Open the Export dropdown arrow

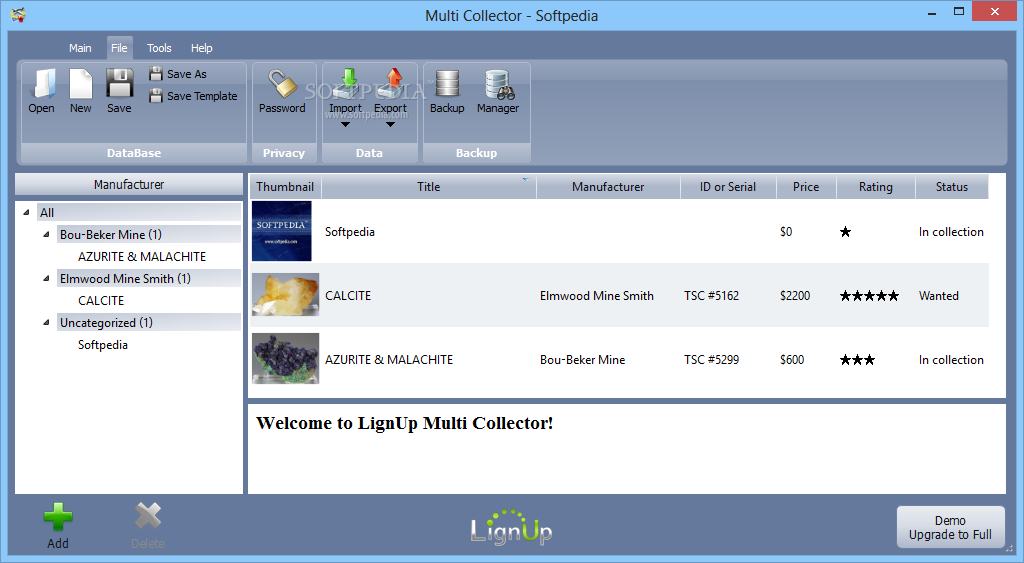coord(390,124)
